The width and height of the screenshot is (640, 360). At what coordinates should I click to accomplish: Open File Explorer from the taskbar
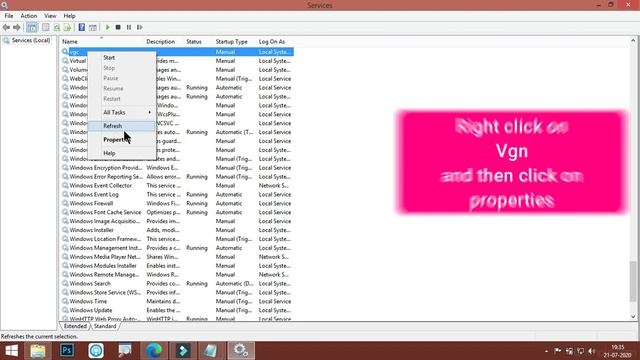[38, 351]
